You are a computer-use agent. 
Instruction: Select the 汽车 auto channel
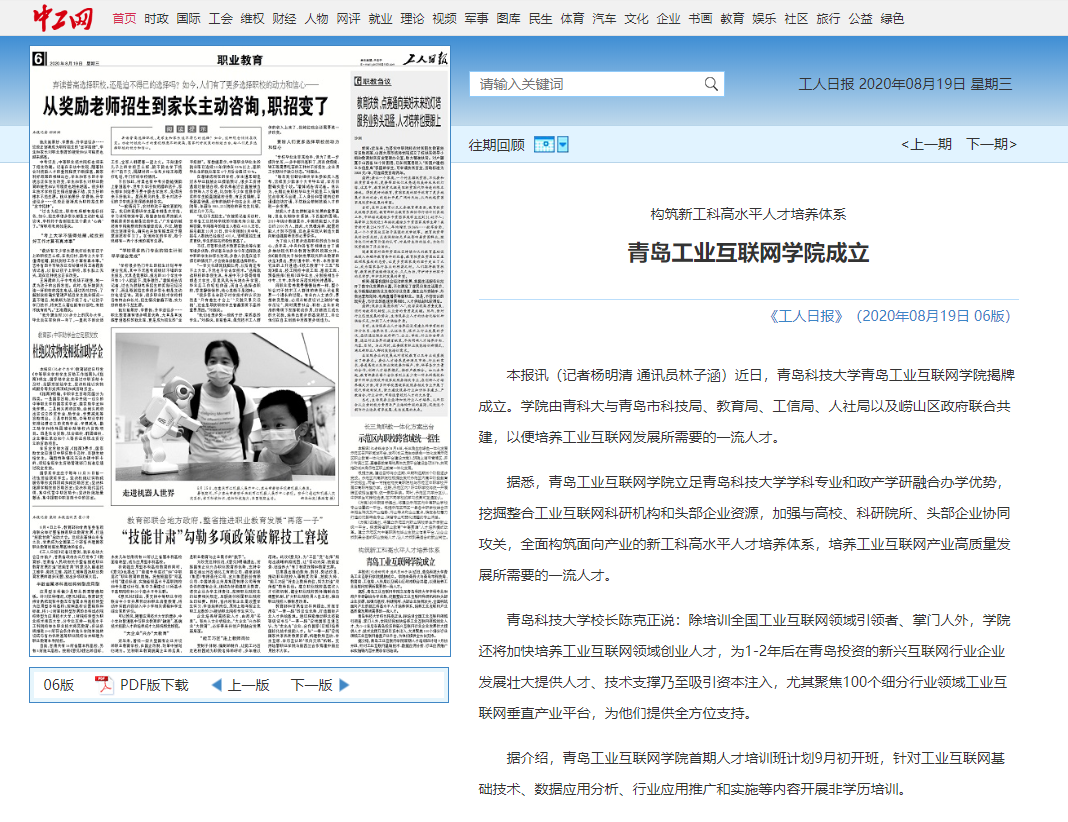[x=604, y=18]
